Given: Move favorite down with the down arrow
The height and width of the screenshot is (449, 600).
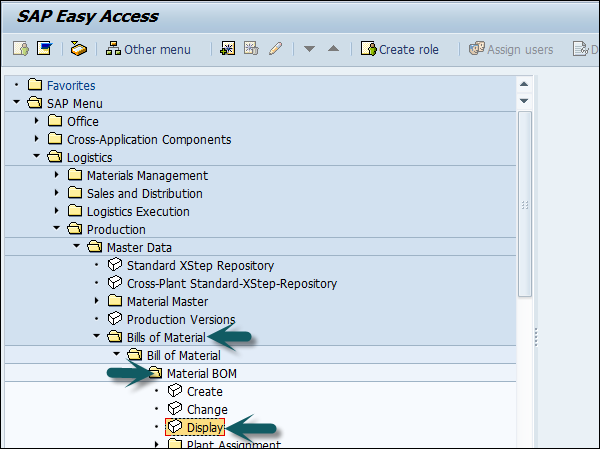Looking at the screenshot, I should click(x=310, y=48).
